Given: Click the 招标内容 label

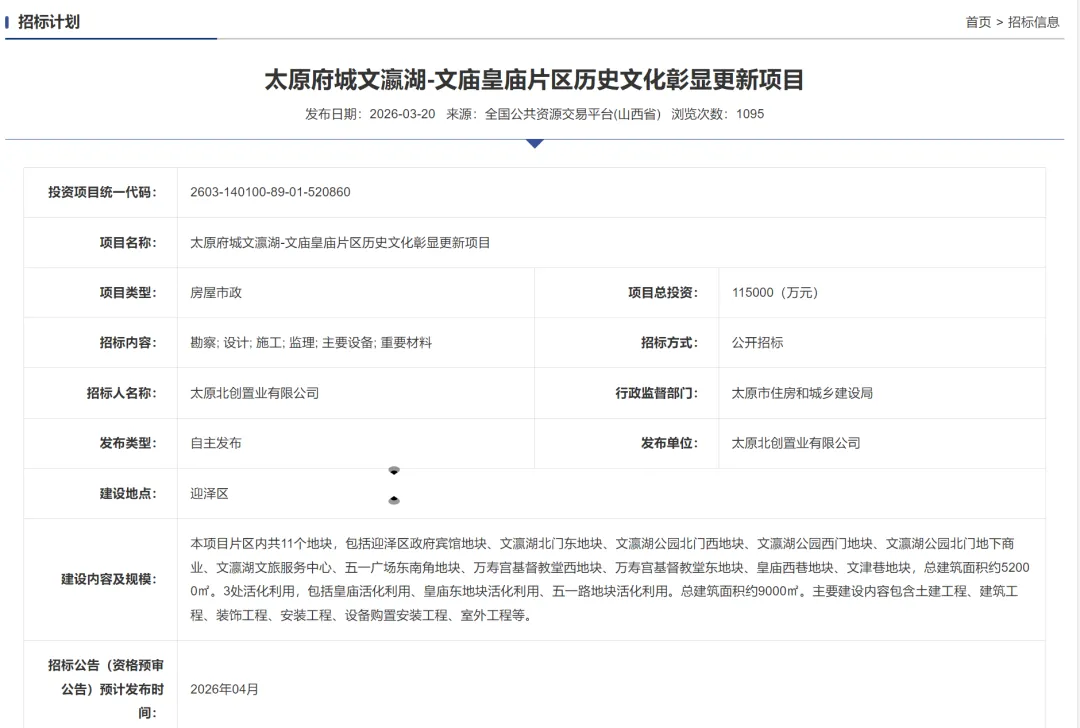Looking at the screenshot, I should point(128,343).
